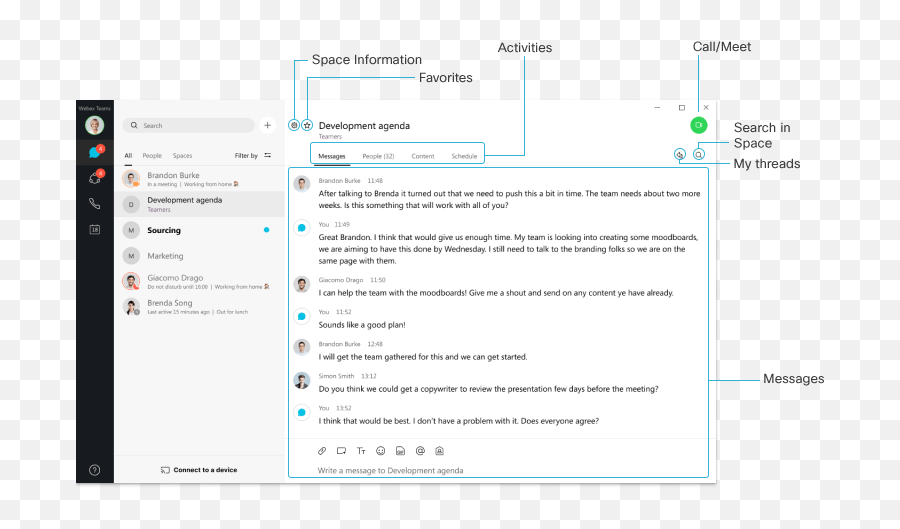Click Brandon Burke's avatar on 11:48 message
This screenshot has width=900, height=529.
click(302, 184)
